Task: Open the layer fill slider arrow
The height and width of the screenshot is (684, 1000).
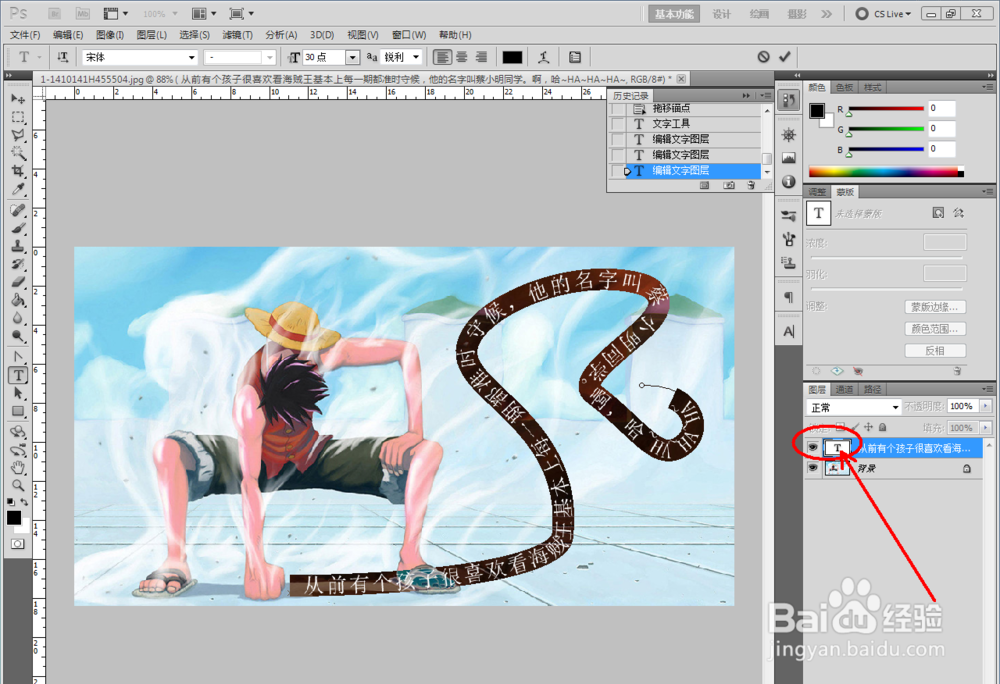Action: (986, 427)
